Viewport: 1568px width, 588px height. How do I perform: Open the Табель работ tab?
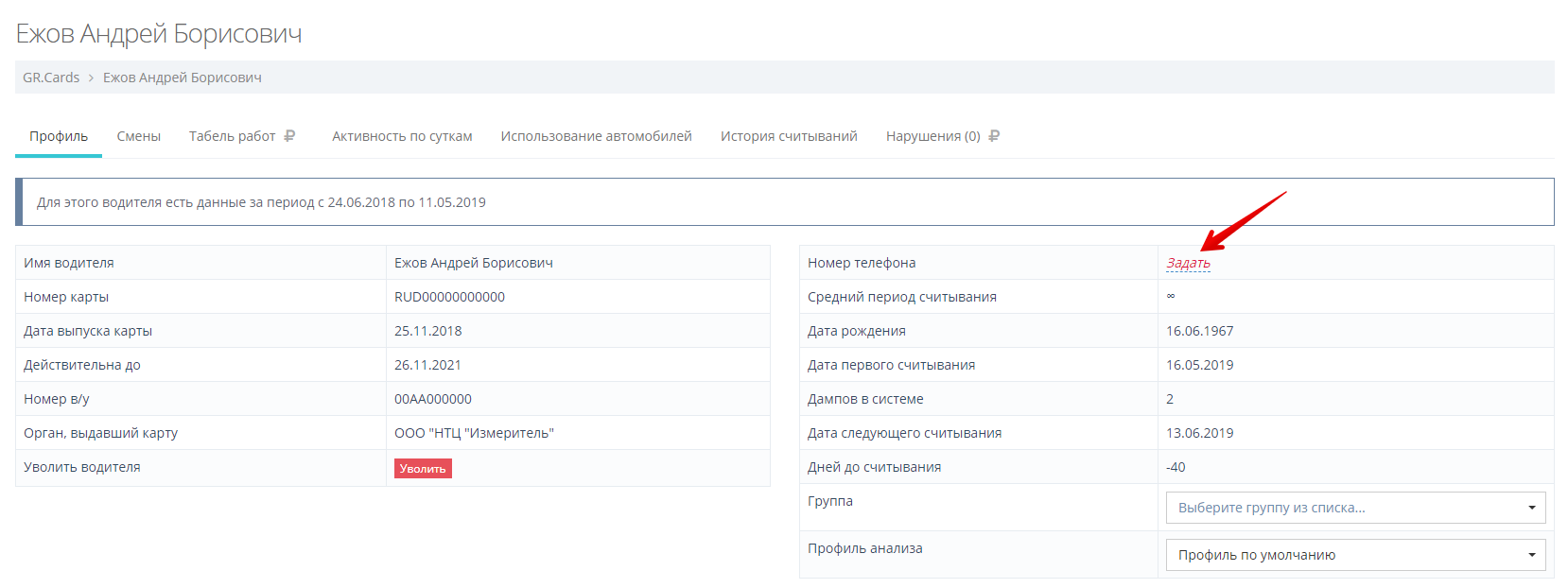click(232, 136)
